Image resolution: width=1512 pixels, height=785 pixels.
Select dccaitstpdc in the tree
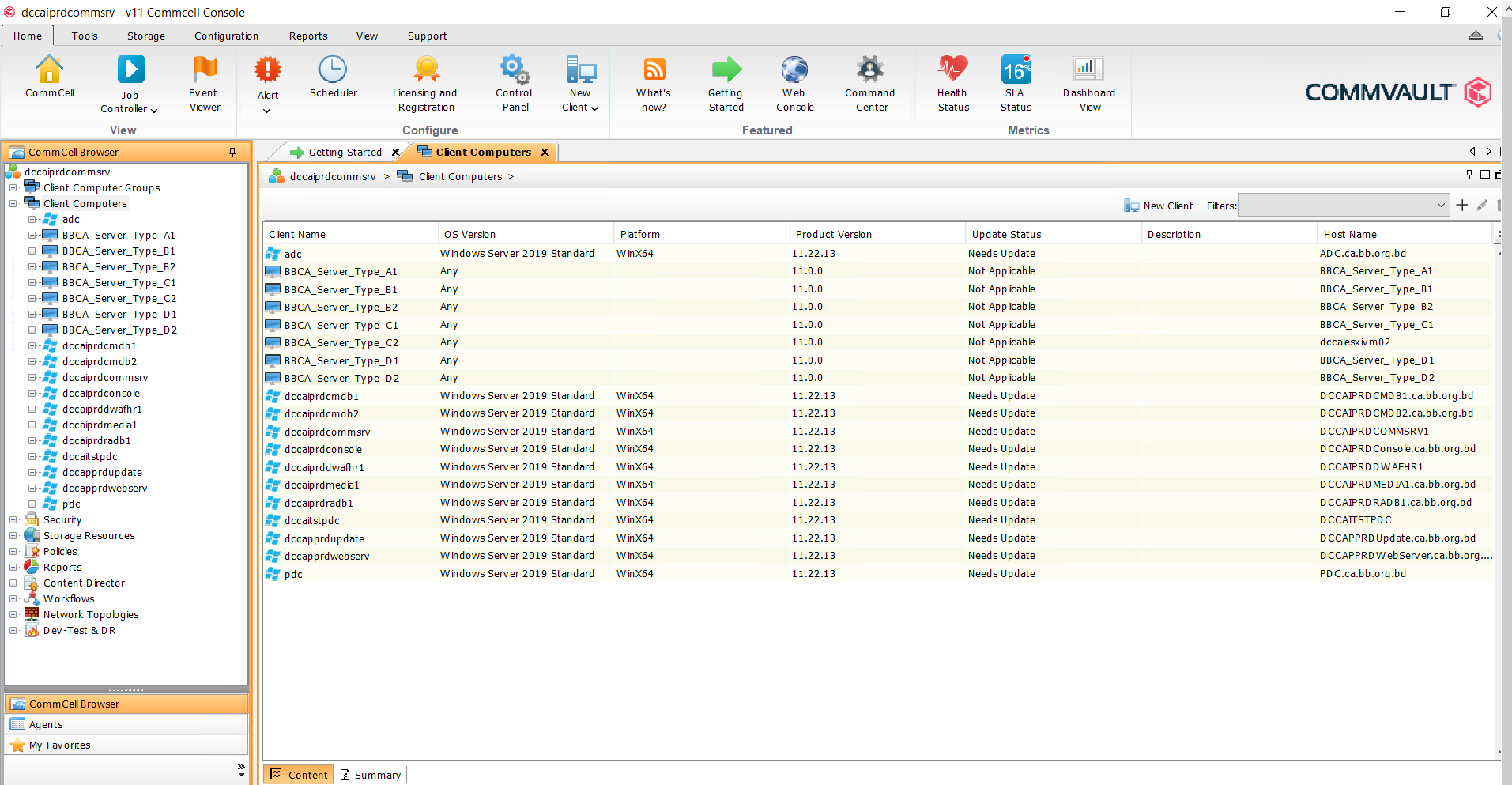(89, 456)
